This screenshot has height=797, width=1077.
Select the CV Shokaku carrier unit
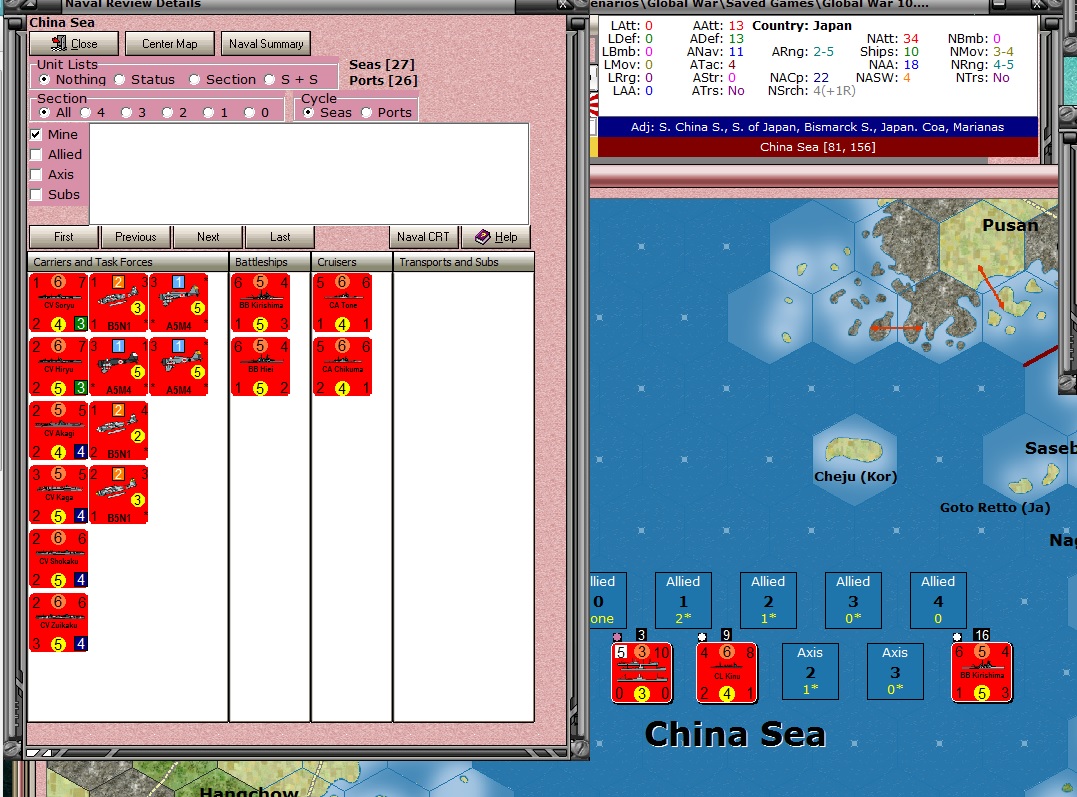click(58, 559)
